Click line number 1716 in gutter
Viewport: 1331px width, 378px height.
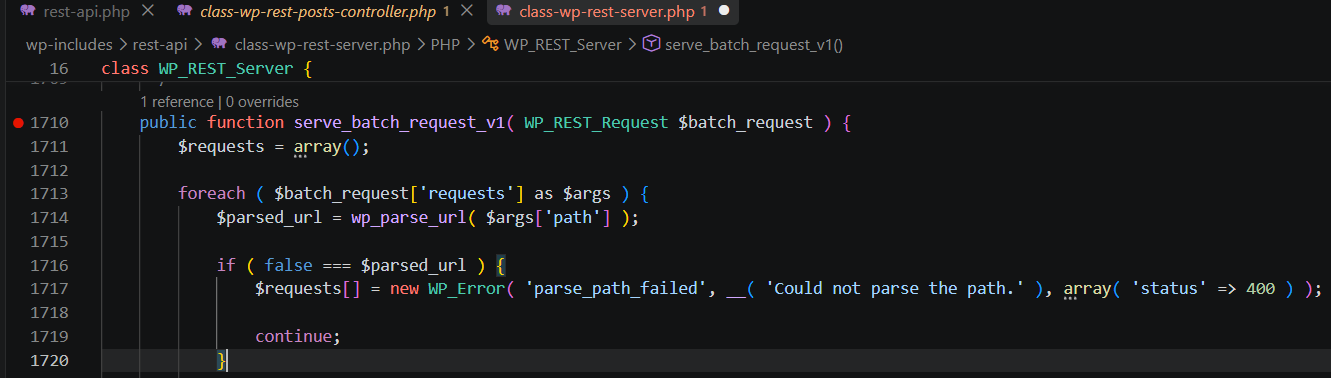pos(49,265)
